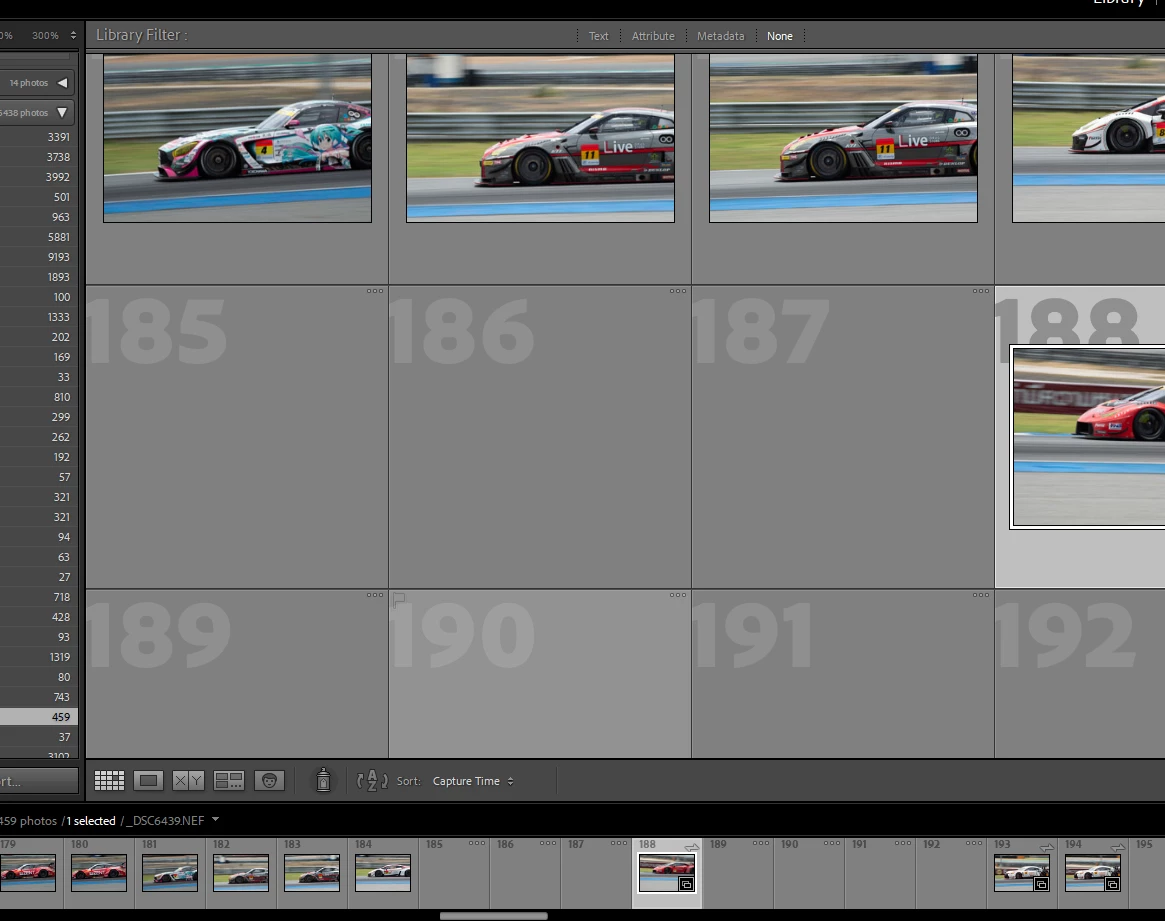Toggle the flag on grid cell 190
1165x921 pixels.
(x=398, y=599)
